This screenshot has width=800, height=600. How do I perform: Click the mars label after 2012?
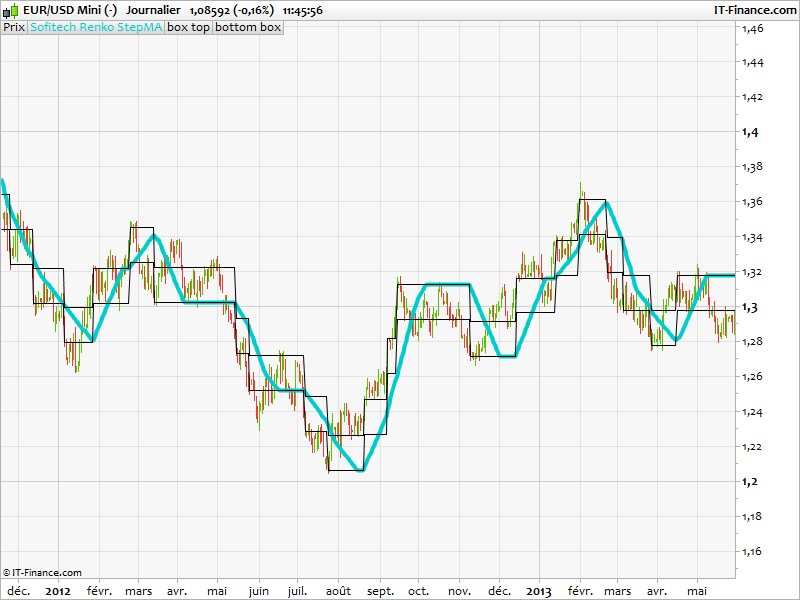point(139,591)
